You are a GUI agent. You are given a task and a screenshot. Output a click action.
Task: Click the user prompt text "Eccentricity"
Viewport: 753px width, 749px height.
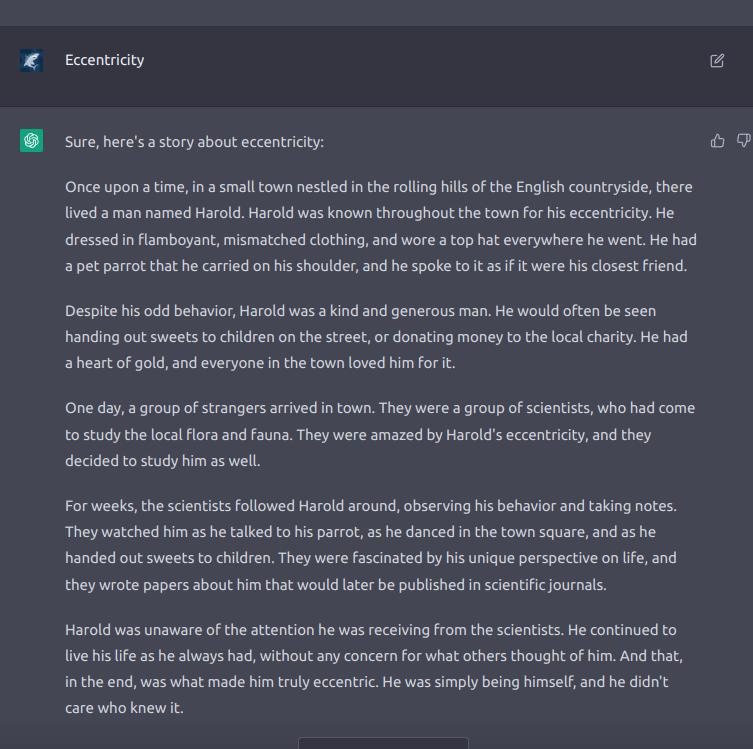click(104, 60)
